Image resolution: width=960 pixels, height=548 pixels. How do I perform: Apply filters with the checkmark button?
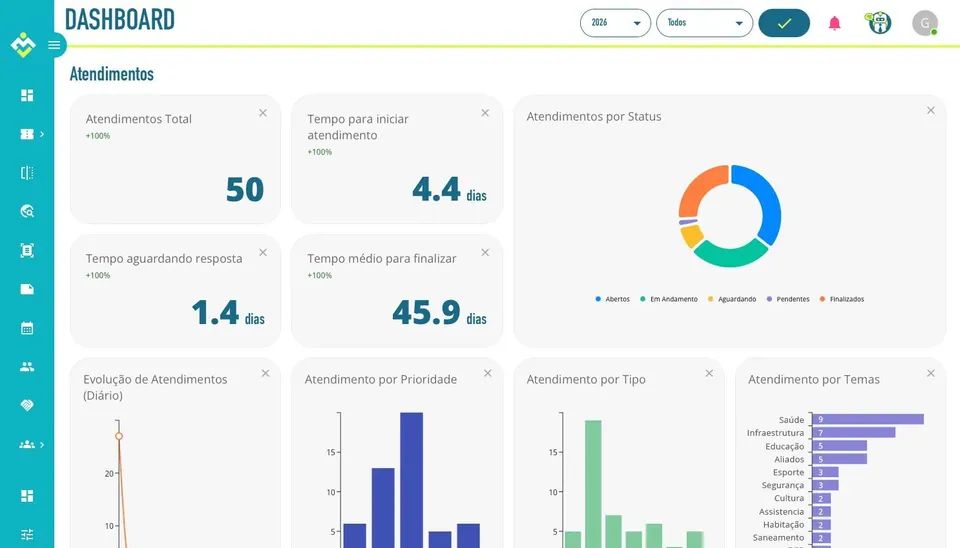coord(784,23)
